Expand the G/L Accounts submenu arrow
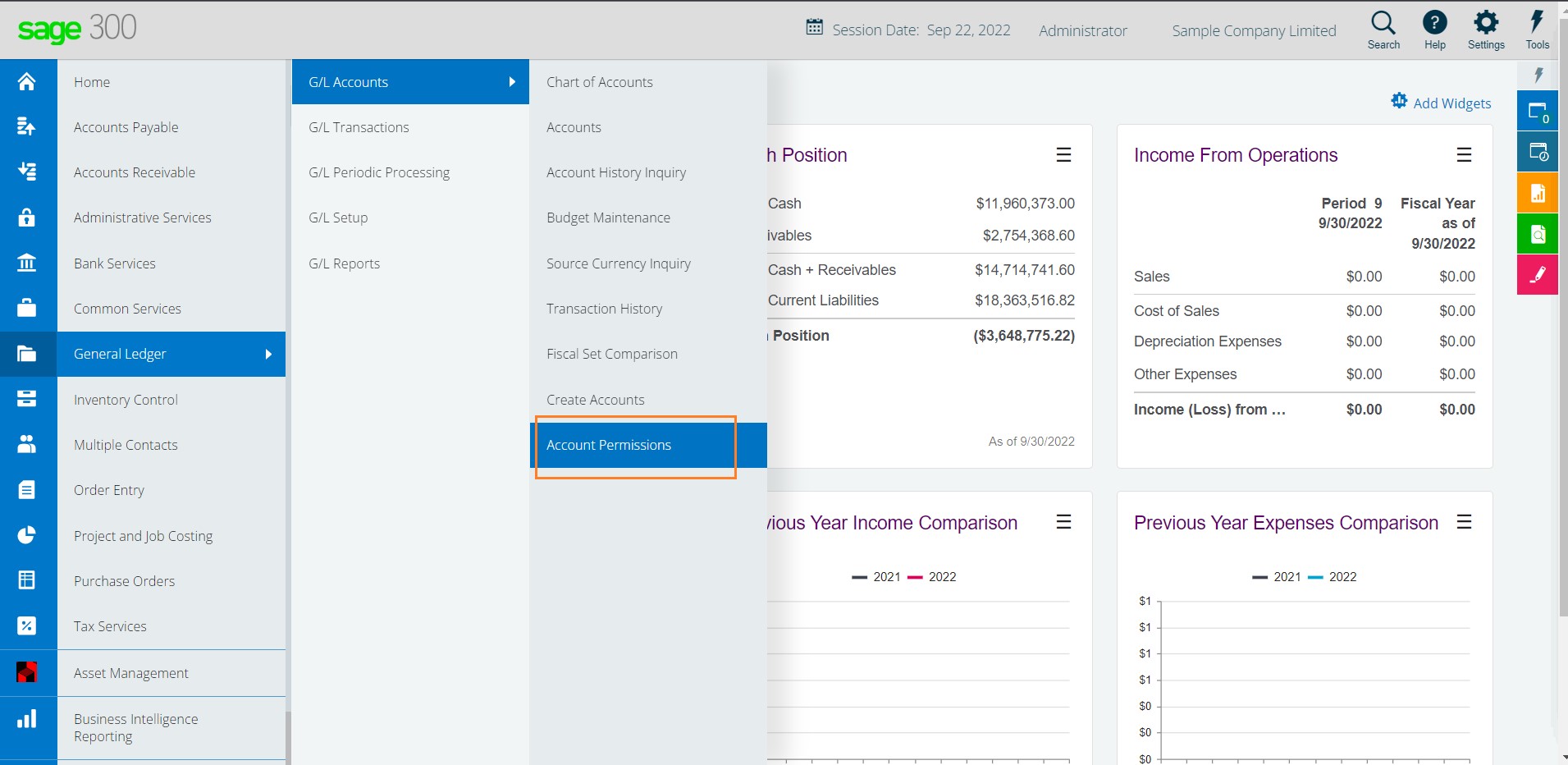This screenshot has height=765, width=1568. tap(512, 82)
